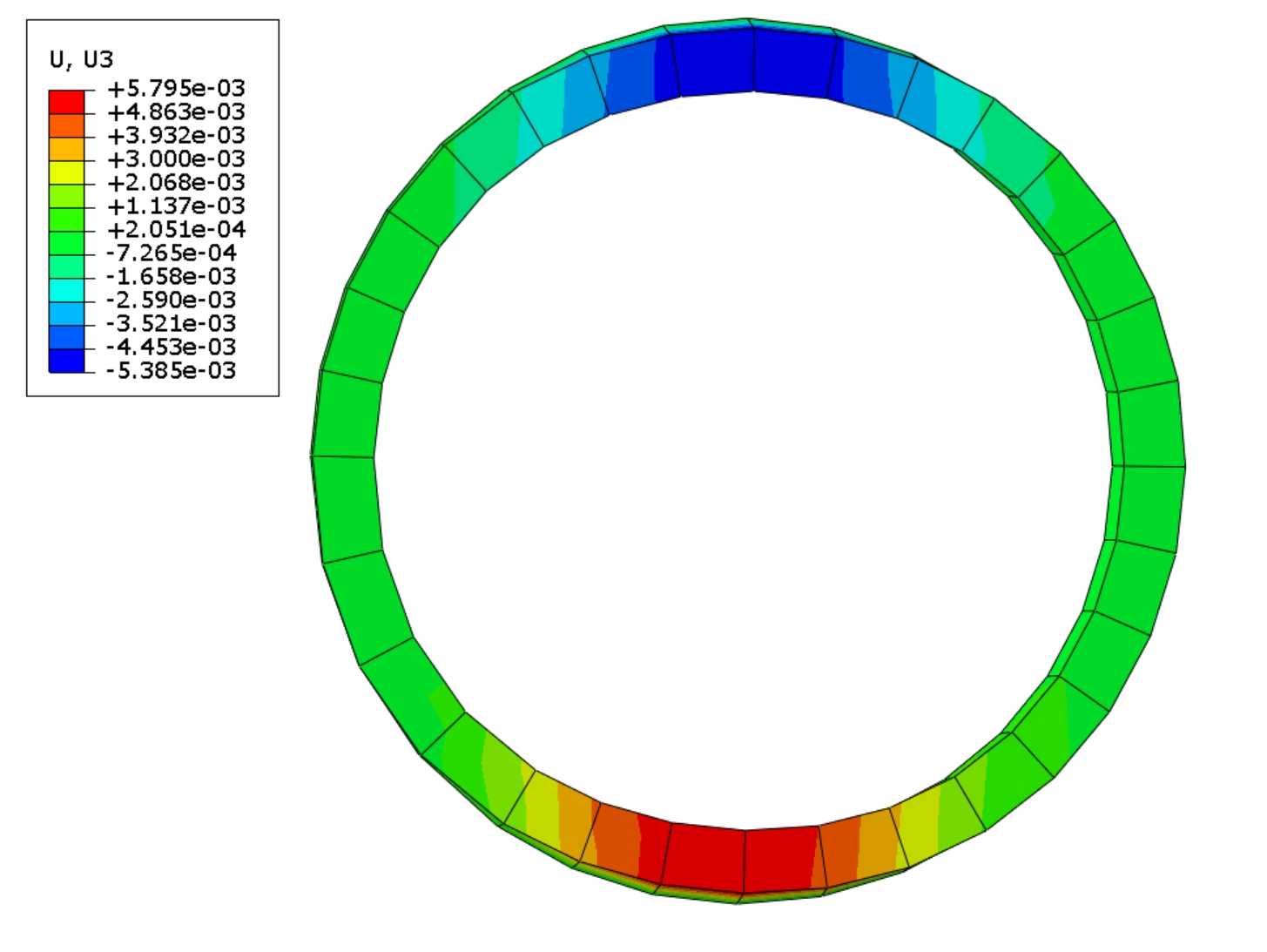Click the -4.453e-03 legend value

tap(171, 348)
